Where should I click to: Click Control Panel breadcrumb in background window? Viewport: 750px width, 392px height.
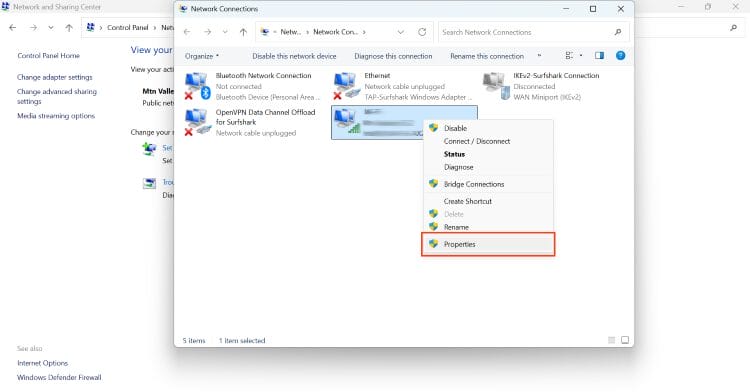pos(128,28)
